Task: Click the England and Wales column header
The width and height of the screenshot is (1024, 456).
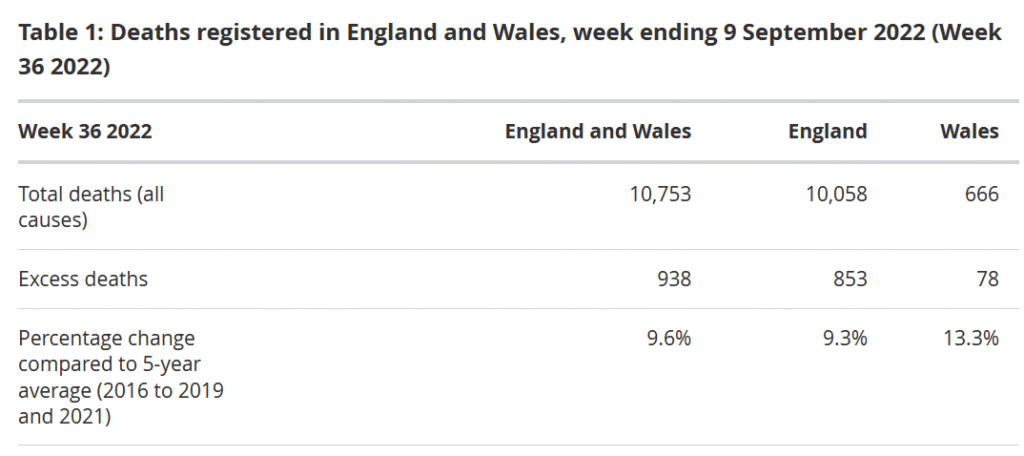Action: [598, 131]
